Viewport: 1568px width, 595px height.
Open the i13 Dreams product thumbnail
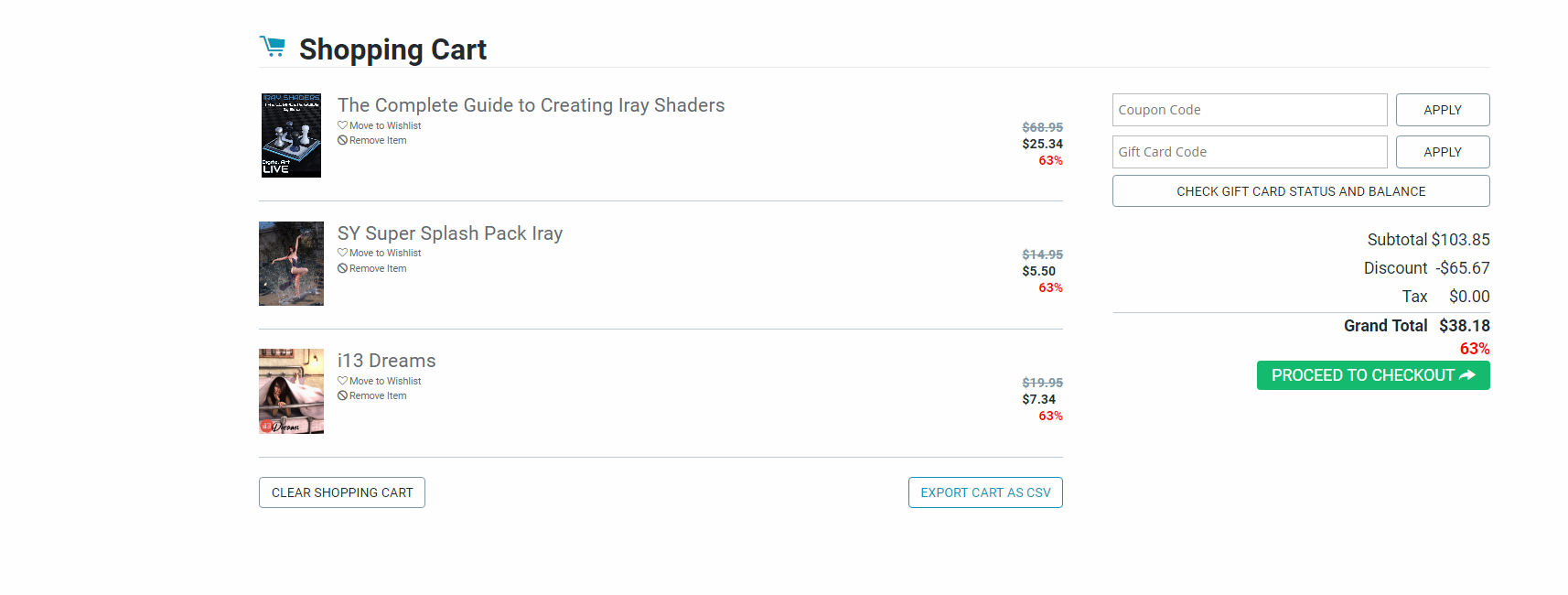click(x=291, y=391)
